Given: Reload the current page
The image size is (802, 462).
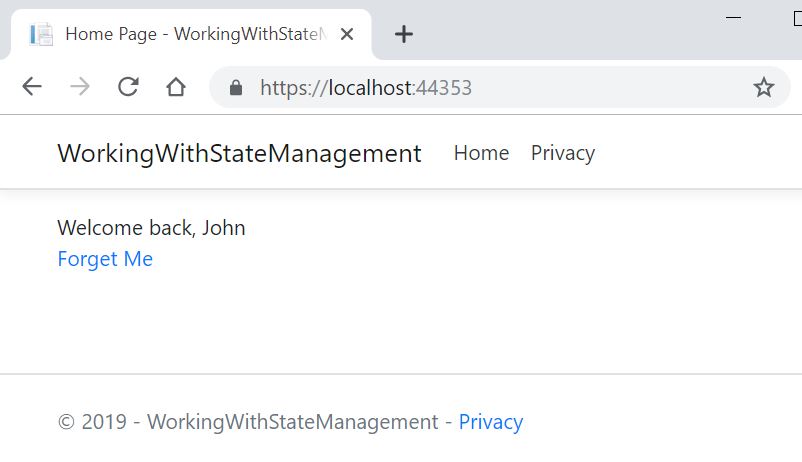Looking at the screenshot, I should coord(128,87).
